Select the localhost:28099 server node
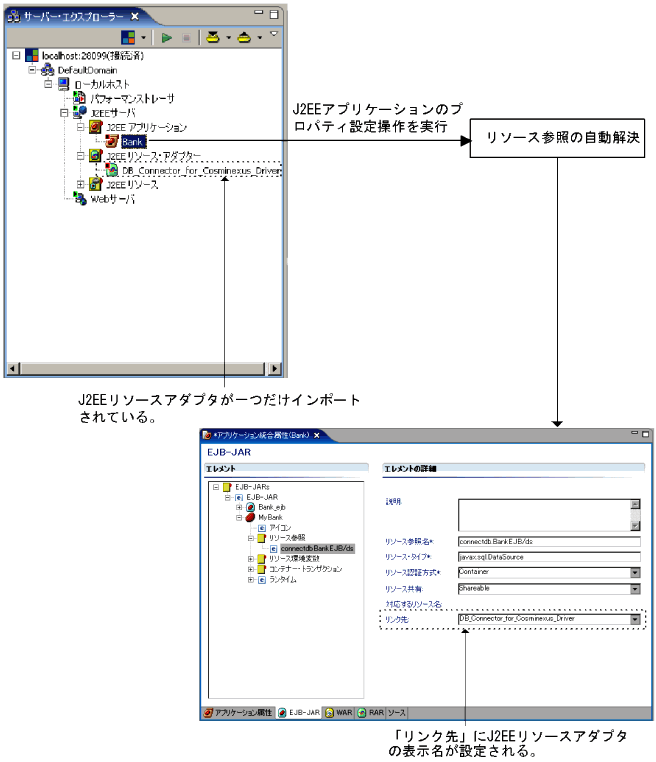 pos(92,55)
